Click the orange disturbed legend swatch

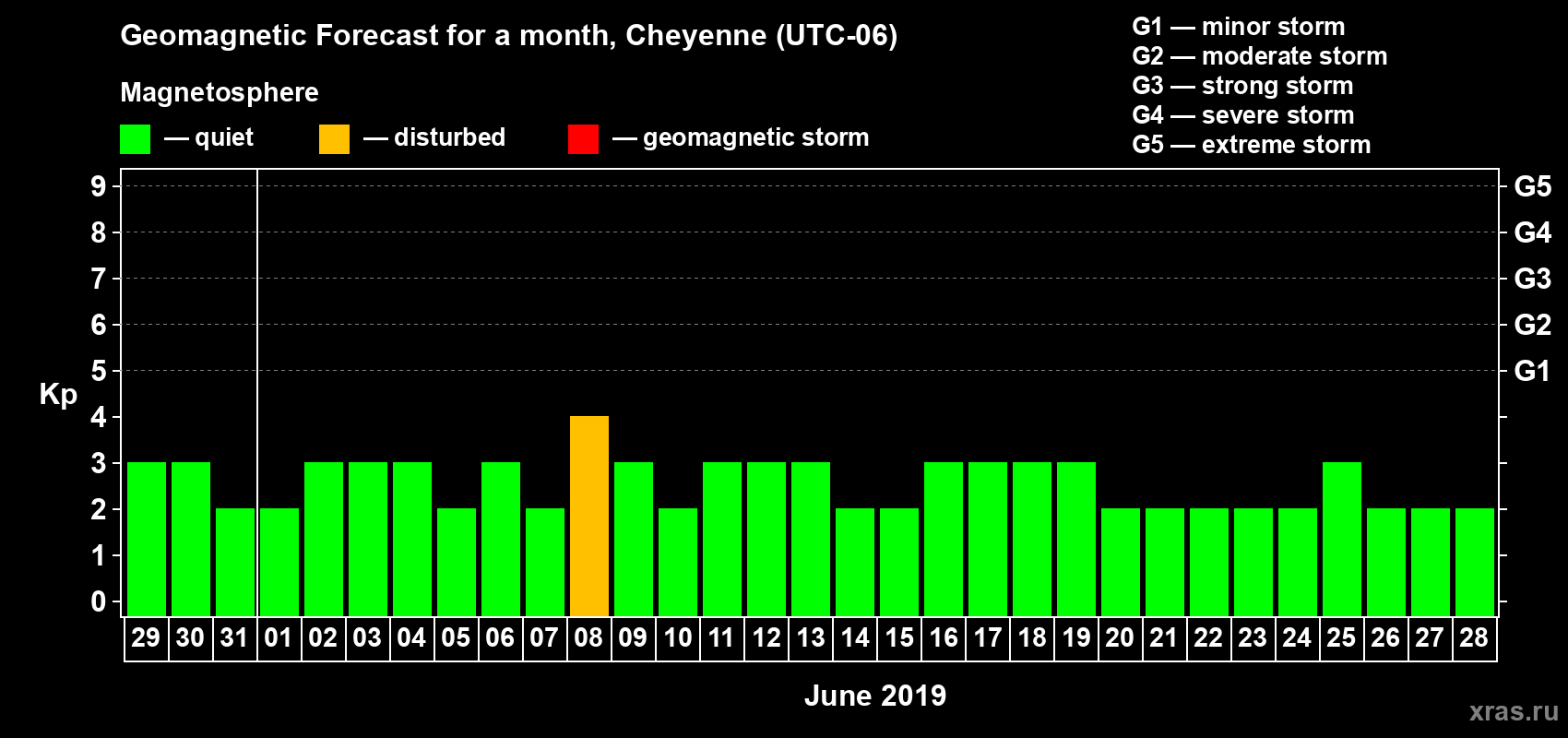pos(334,139)
